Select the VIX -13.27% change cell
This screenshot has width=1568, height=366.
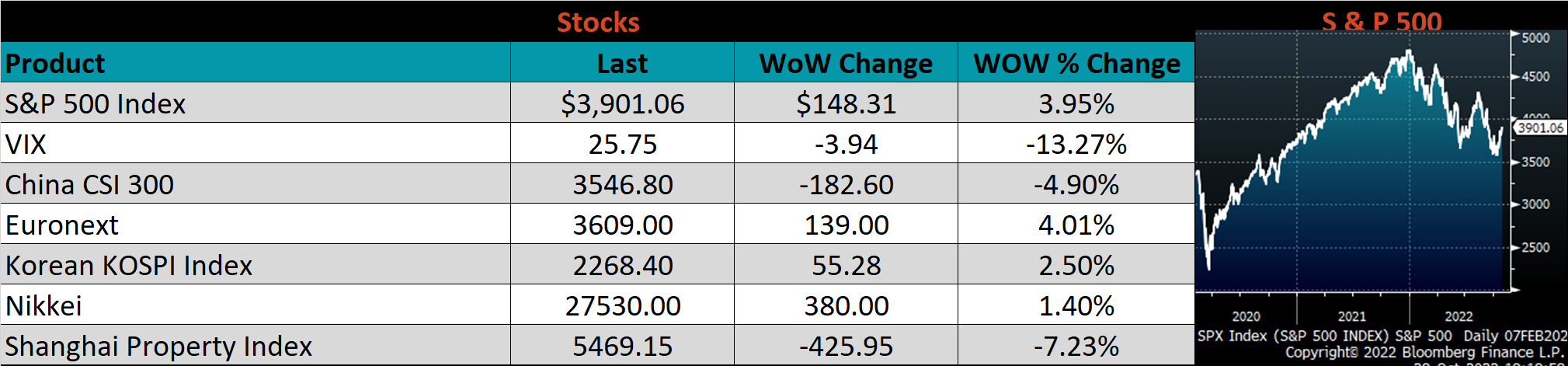(x=1076, y=144)
